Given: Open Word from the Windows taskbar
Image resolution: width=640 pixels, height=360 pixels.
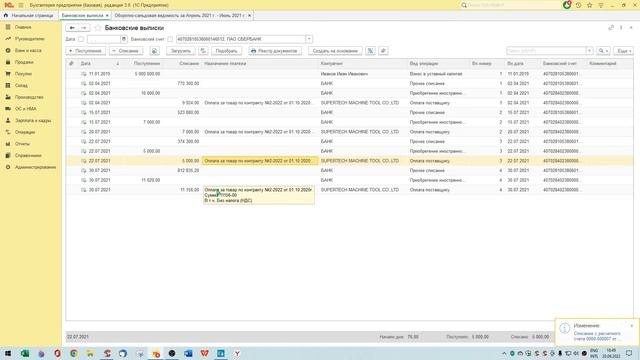Looking at the screenshot, I should coord(188,353).
